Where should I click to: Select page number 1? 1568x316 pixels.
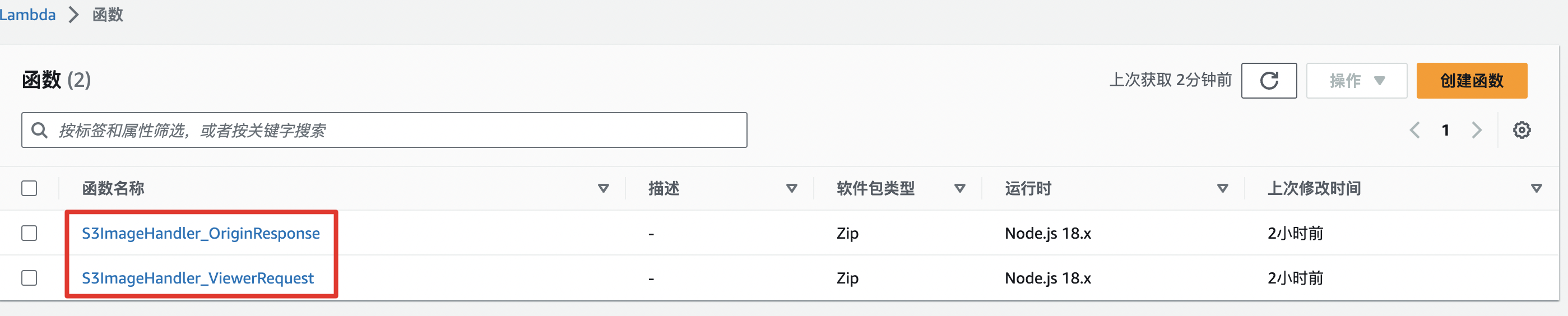point(1446,129)
